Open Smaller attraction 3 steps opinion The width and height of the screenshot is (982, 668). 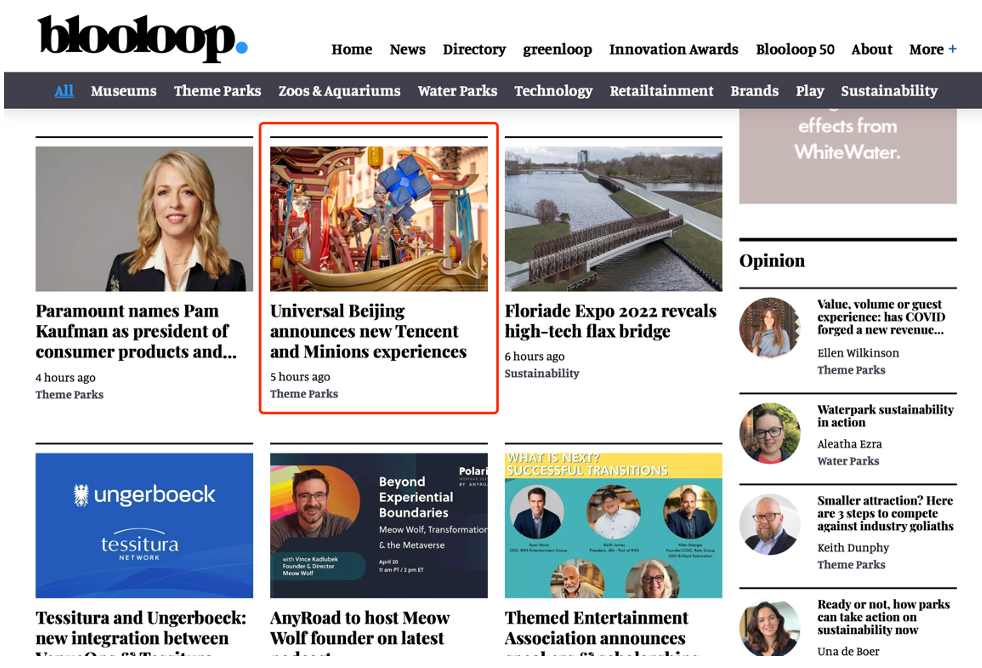click(886, 513)
